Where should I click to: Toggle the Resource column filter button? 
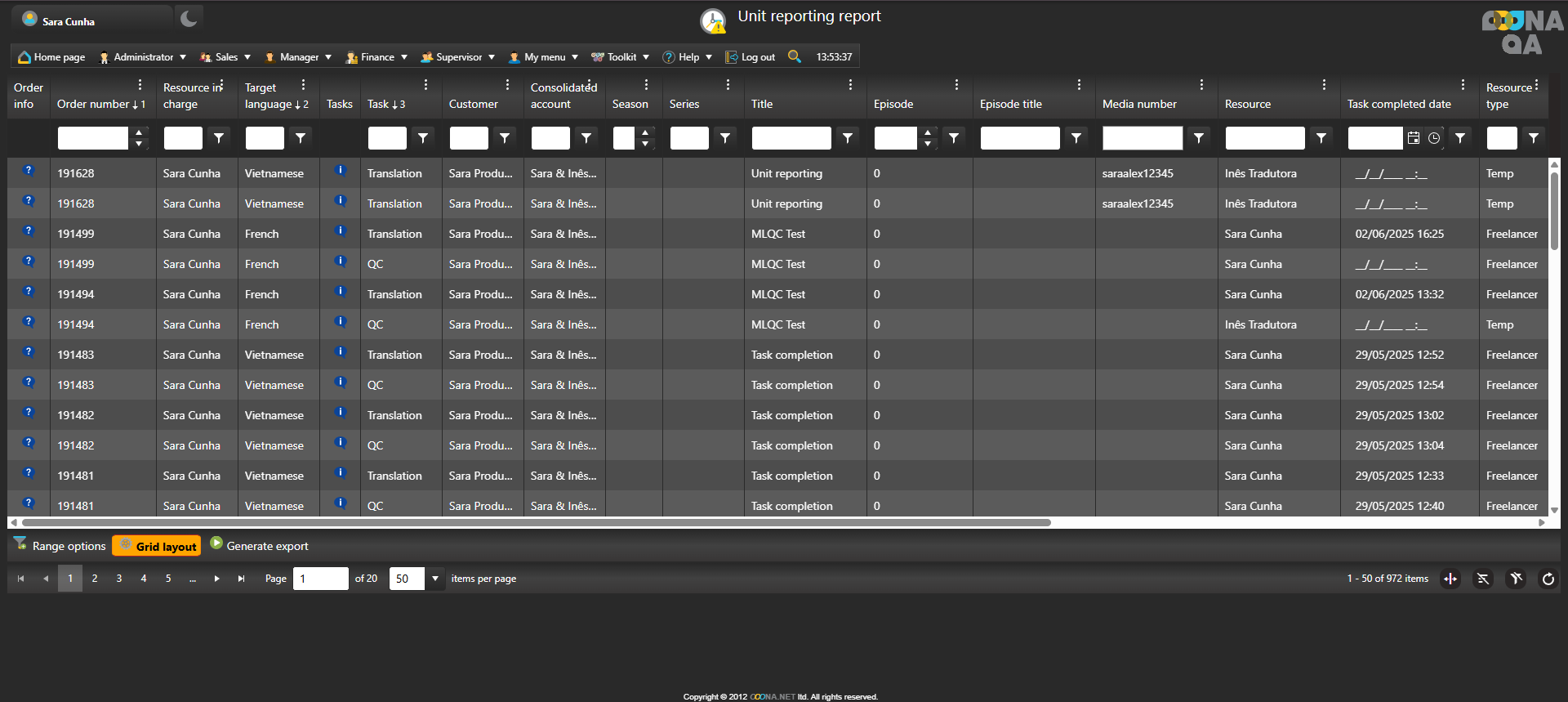tap(1321, 138)
